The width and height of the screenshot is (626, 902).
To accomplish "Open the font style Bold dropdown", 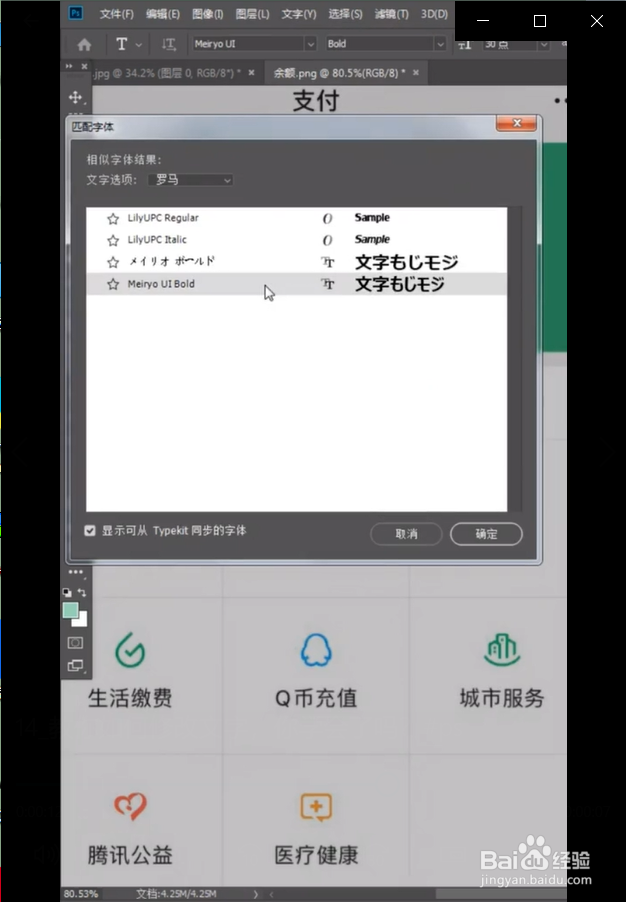I will [440, 44].
